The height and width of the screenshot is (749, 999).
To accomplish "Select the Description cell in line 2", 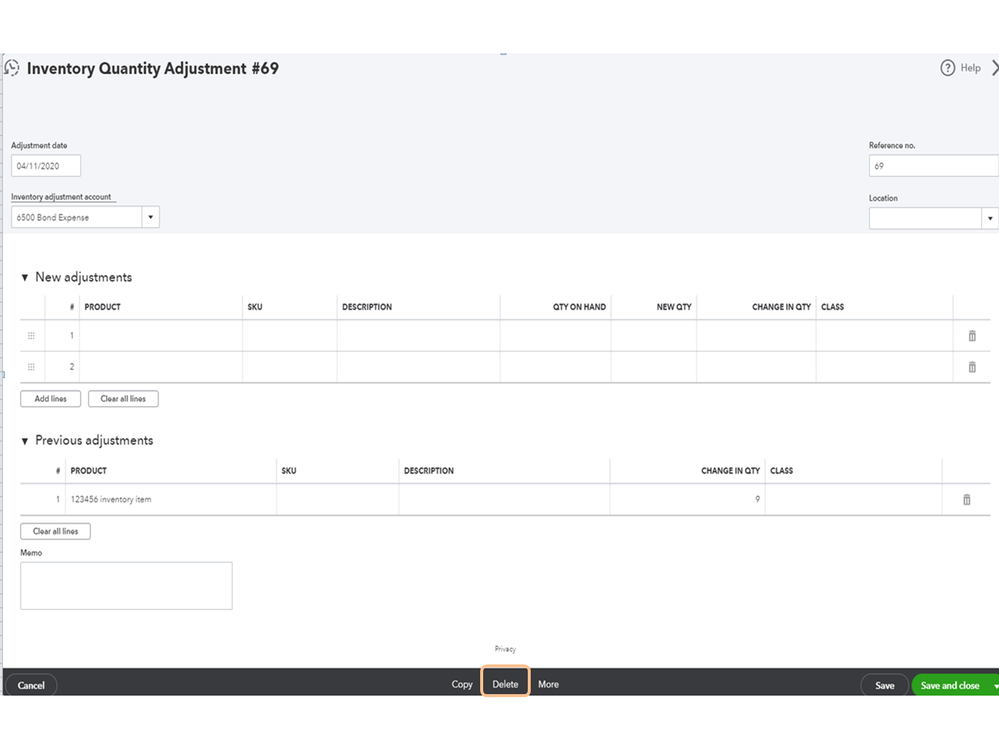I will 419,367.
